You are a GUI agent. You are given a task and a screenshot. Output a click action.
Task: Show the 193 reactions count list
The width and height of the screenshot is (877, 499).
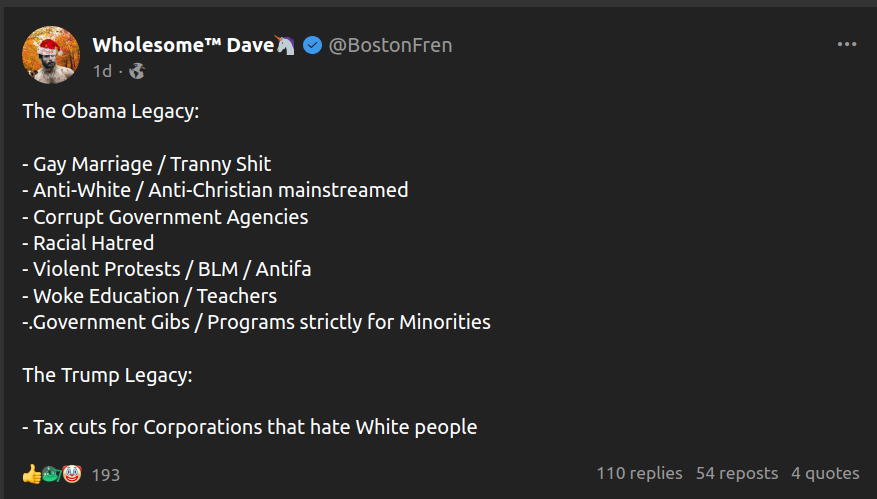(x=105, y=475)
